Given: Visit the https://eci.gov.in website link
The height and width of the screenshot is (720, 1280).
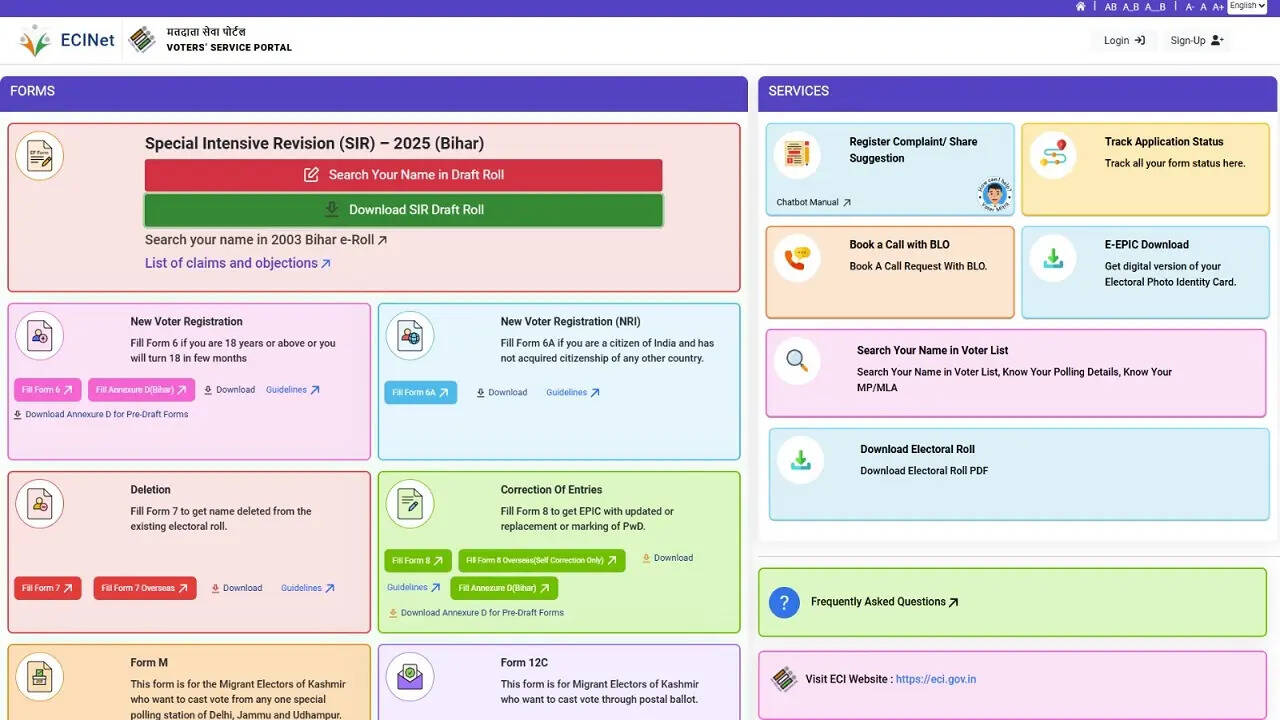Looking at the screenshot, I should tap(936, 679).
